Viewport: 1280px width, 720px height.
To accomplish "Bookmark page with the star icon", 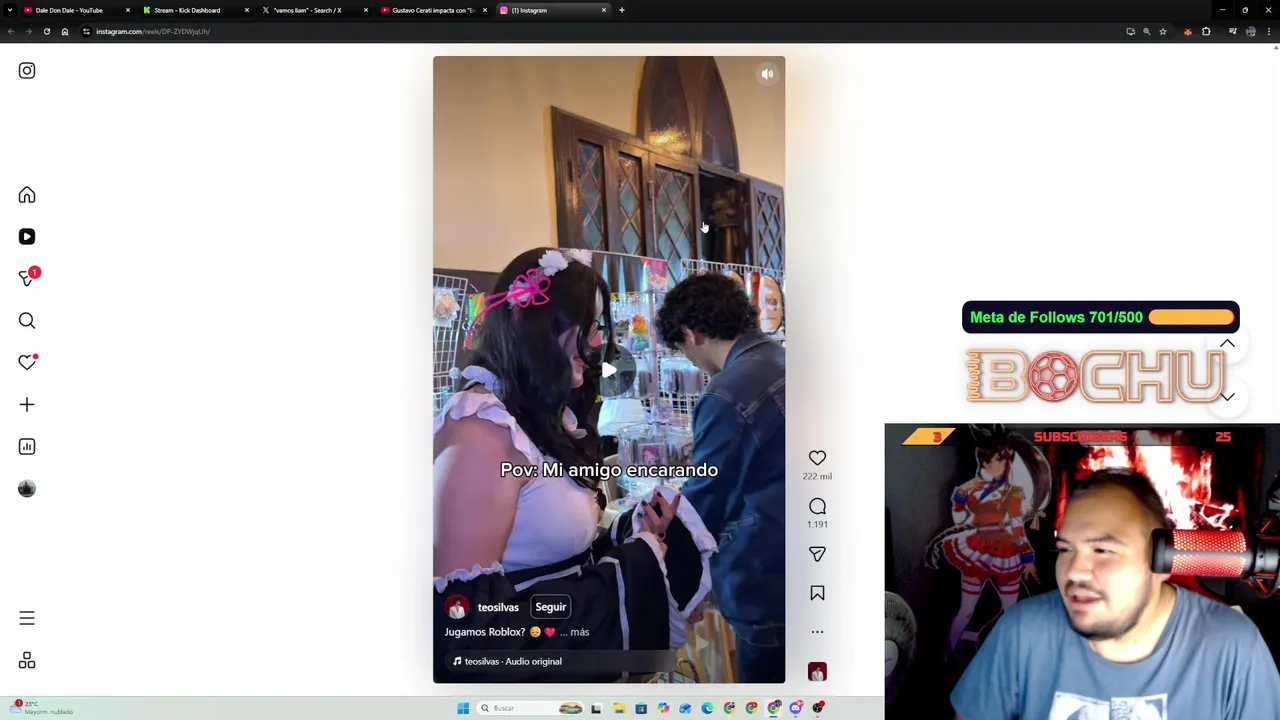I will tap(1163, 32).
